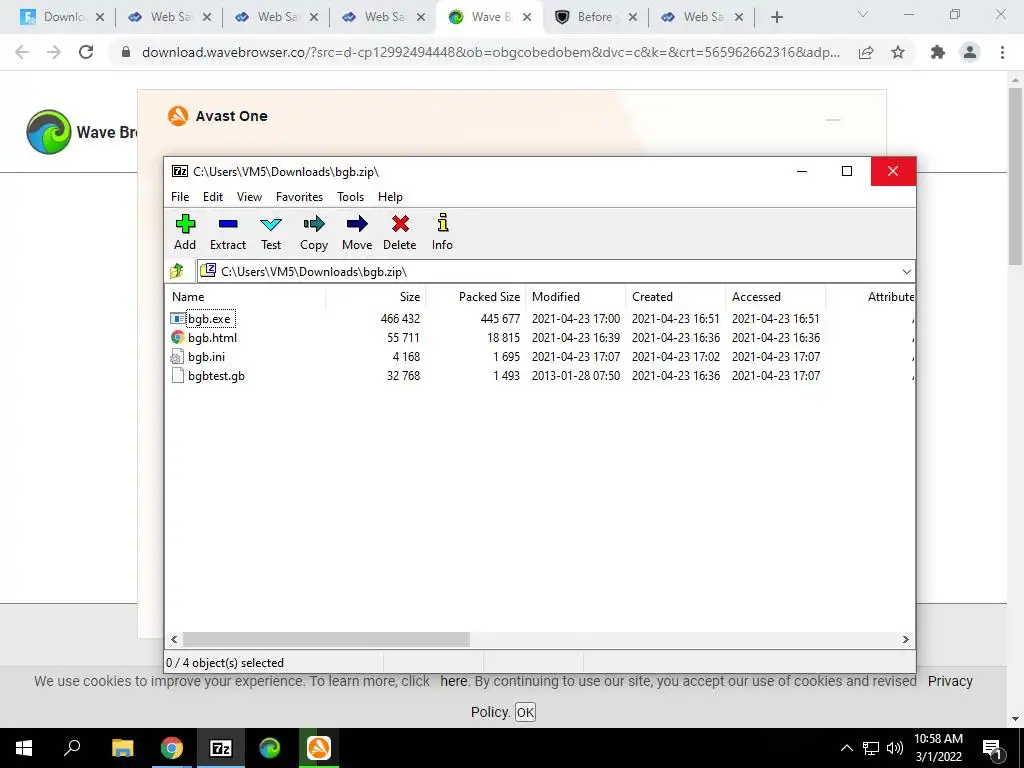Open Chrome tab search chevron

pyautogui.click(x=863, y=14)
